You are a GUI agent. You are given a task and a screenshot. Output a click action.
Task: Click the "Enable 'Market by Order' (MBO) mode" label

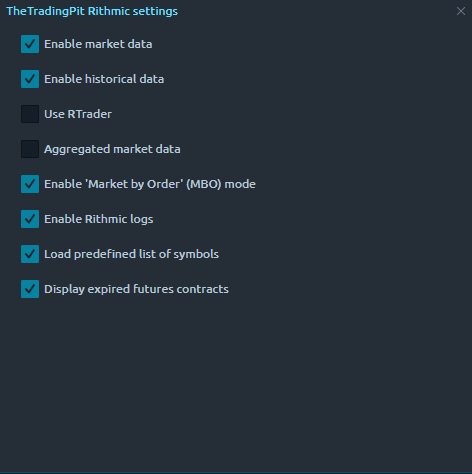click(150, 184)
